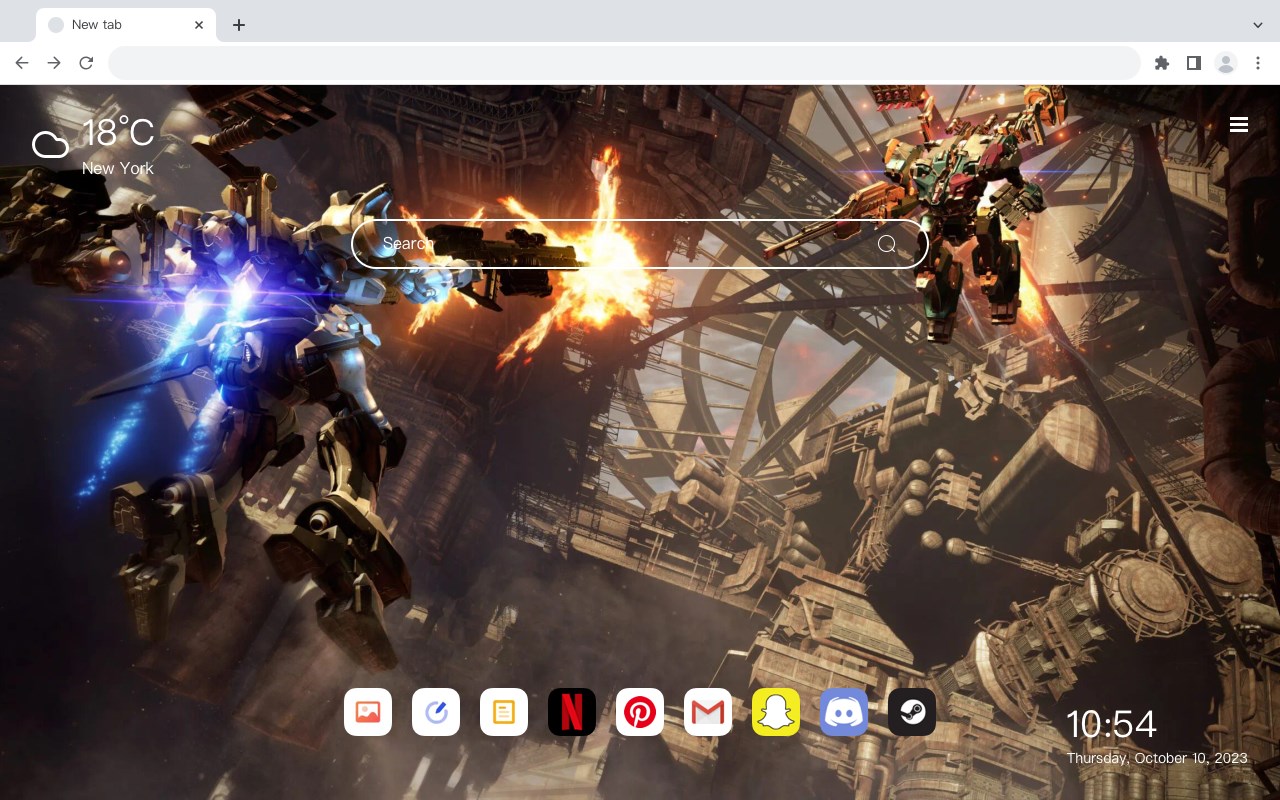Open the blue task checker shortcut
Viewport: 1280px width, 800px height.
[x=436, y=712]
